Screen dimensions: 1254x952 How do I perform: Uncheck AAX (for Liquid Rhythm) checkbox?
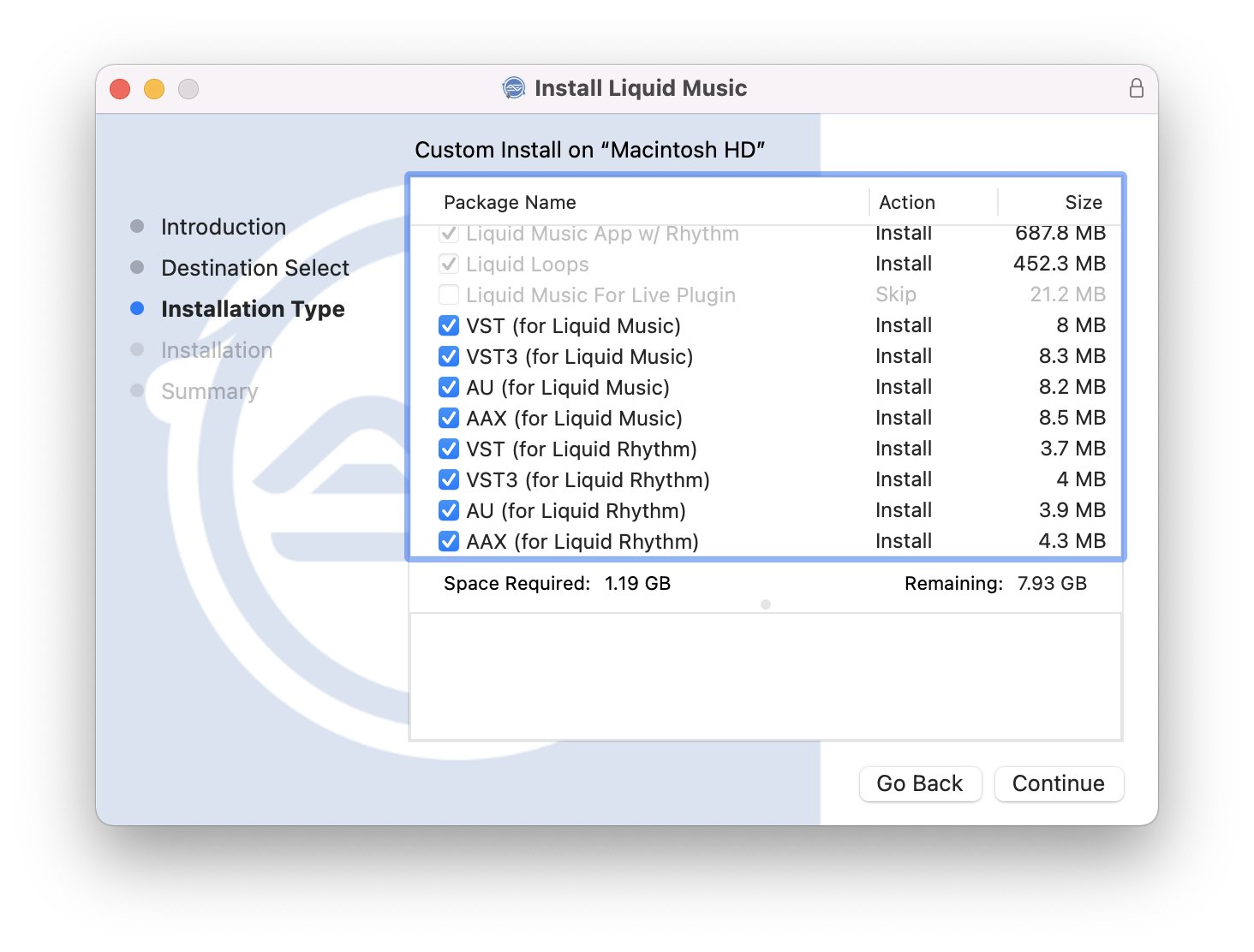(449, 541)
